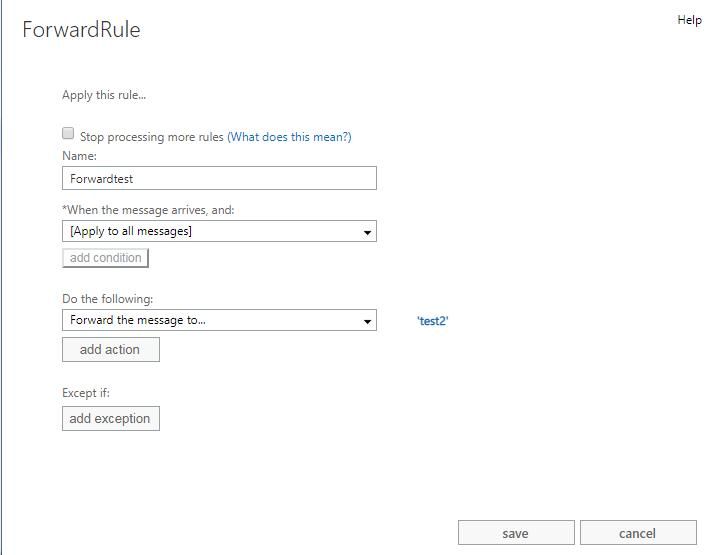This screenshot has height=555, width=721.
Task: Click the 'Except if:' label
Action: click(86, 393)
